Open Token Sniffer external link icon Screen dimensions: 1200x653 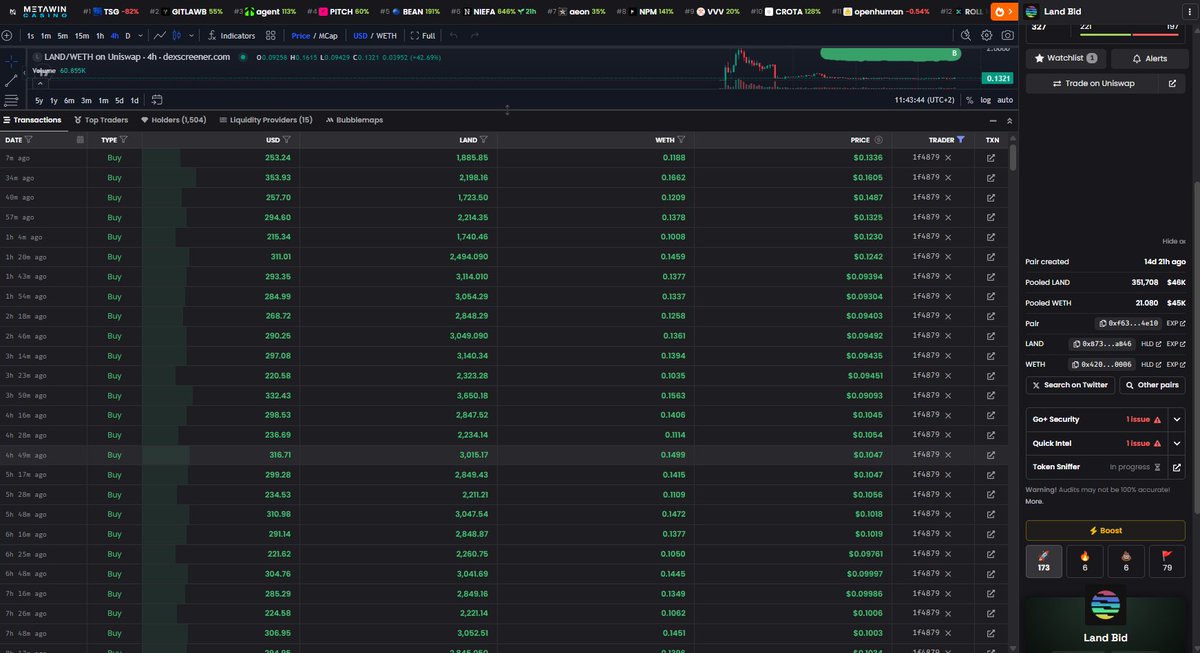coord(1176,467)
